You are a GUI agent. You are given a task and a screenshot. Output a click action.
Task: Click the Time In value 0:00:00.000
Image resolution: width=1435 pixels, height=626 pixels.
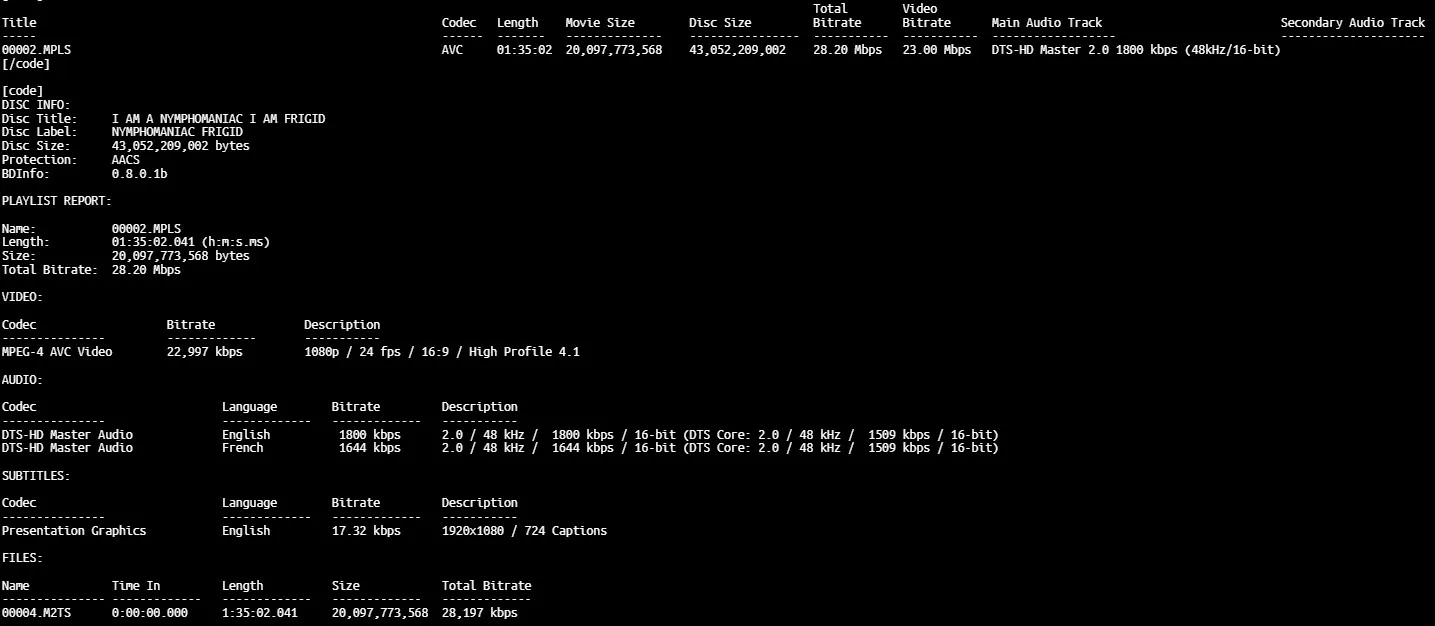(149, 613)
